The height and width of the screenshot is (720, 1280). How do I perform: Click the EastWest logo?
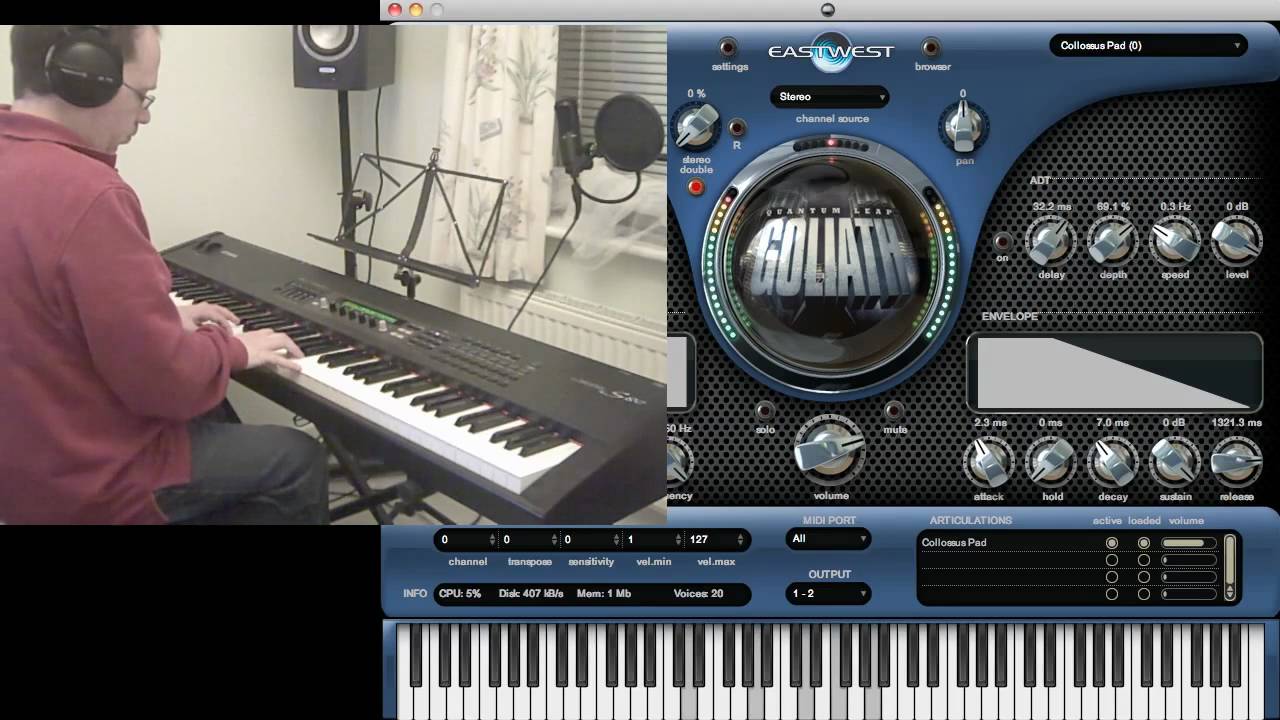click(830, 51)
